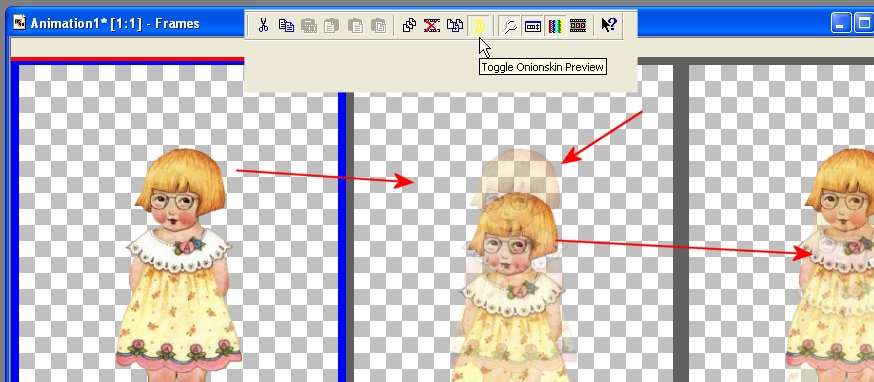Click the rainbow color palette toolbar icon
Screen dimensions: 874x382
[x=555, y=25]
